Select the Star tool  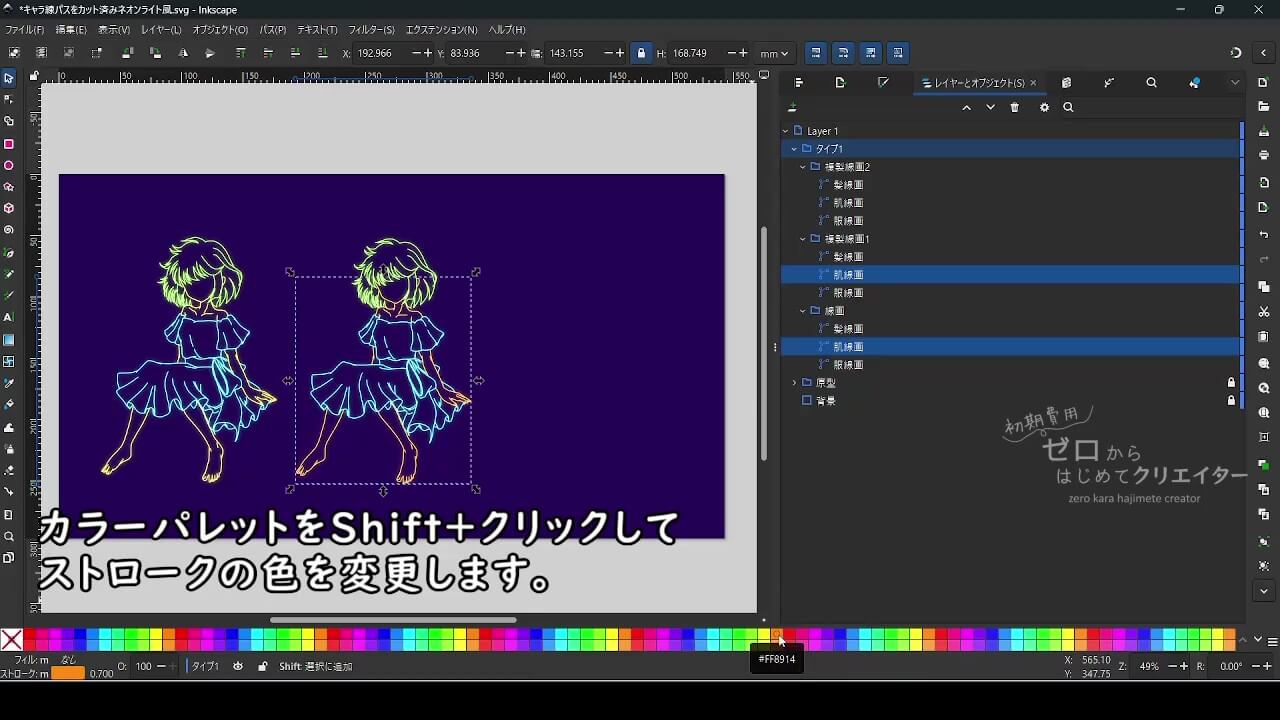tap(11, 184)
